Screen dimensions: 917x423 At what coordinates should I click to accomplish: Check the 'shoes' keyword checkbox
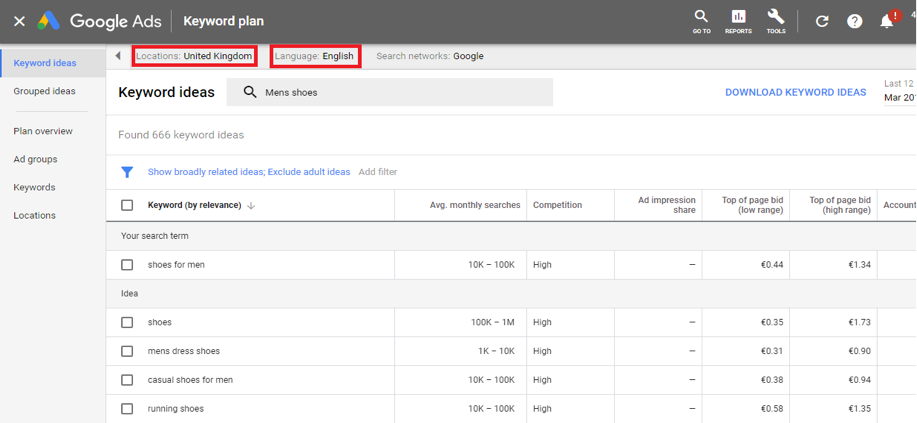(x=127, y=322)
